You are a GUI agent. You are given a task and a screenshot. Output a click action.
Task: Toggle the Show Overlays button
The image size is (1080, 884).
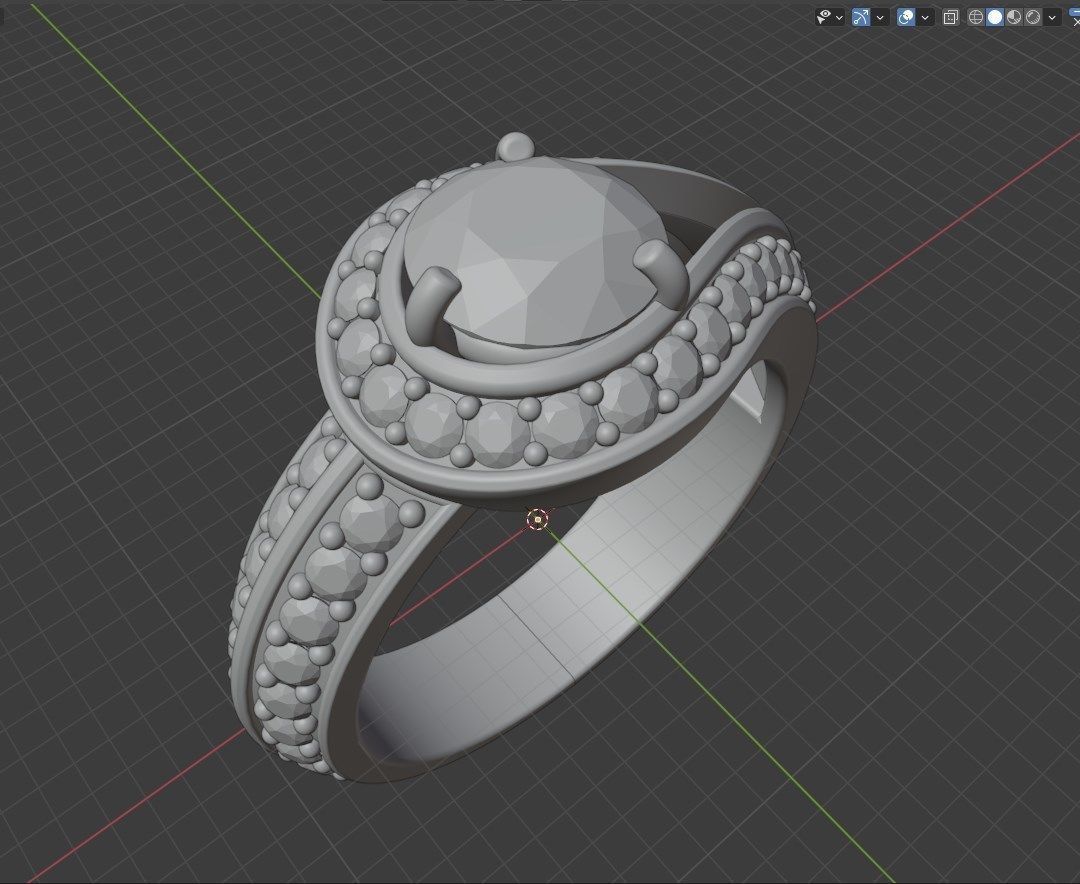[906, 17]
